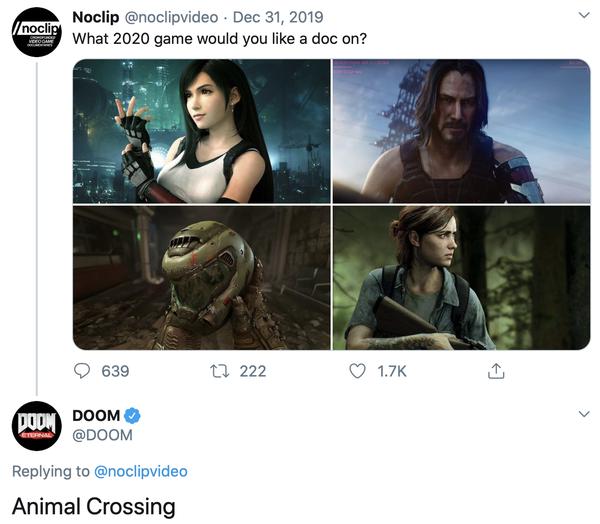The image size is (600, 524).
Task: Open the Doom Slayer helmet image
Action: (202, 278)
